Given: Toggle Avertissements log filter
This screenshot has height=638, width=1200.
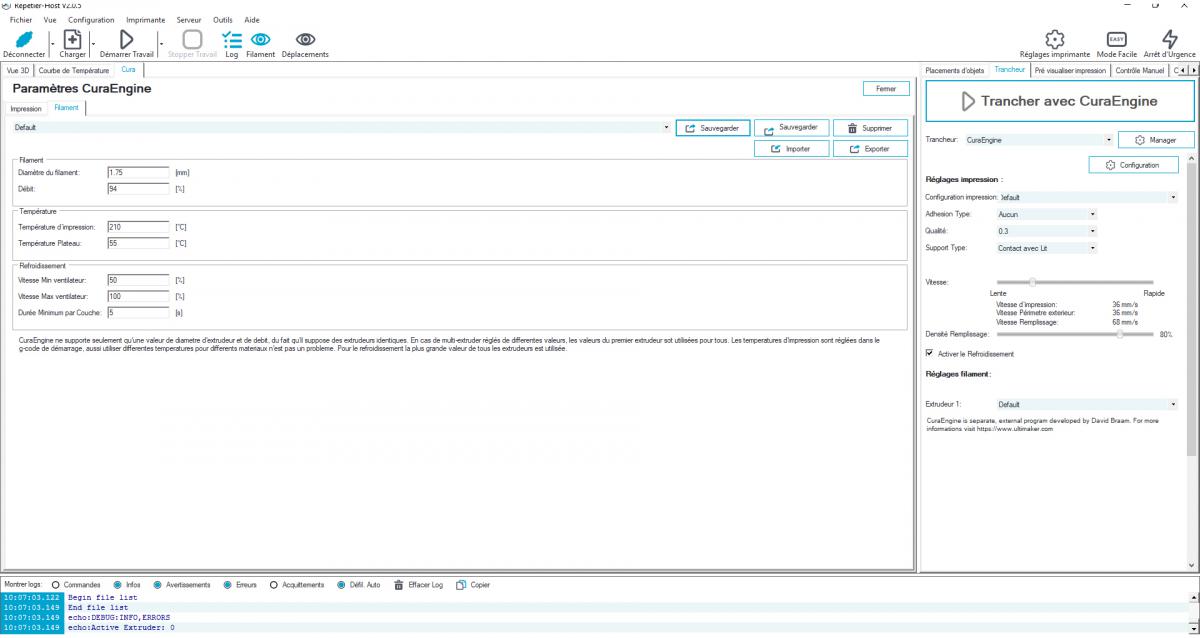Looking at the screenshot, I should pos(156,585).
